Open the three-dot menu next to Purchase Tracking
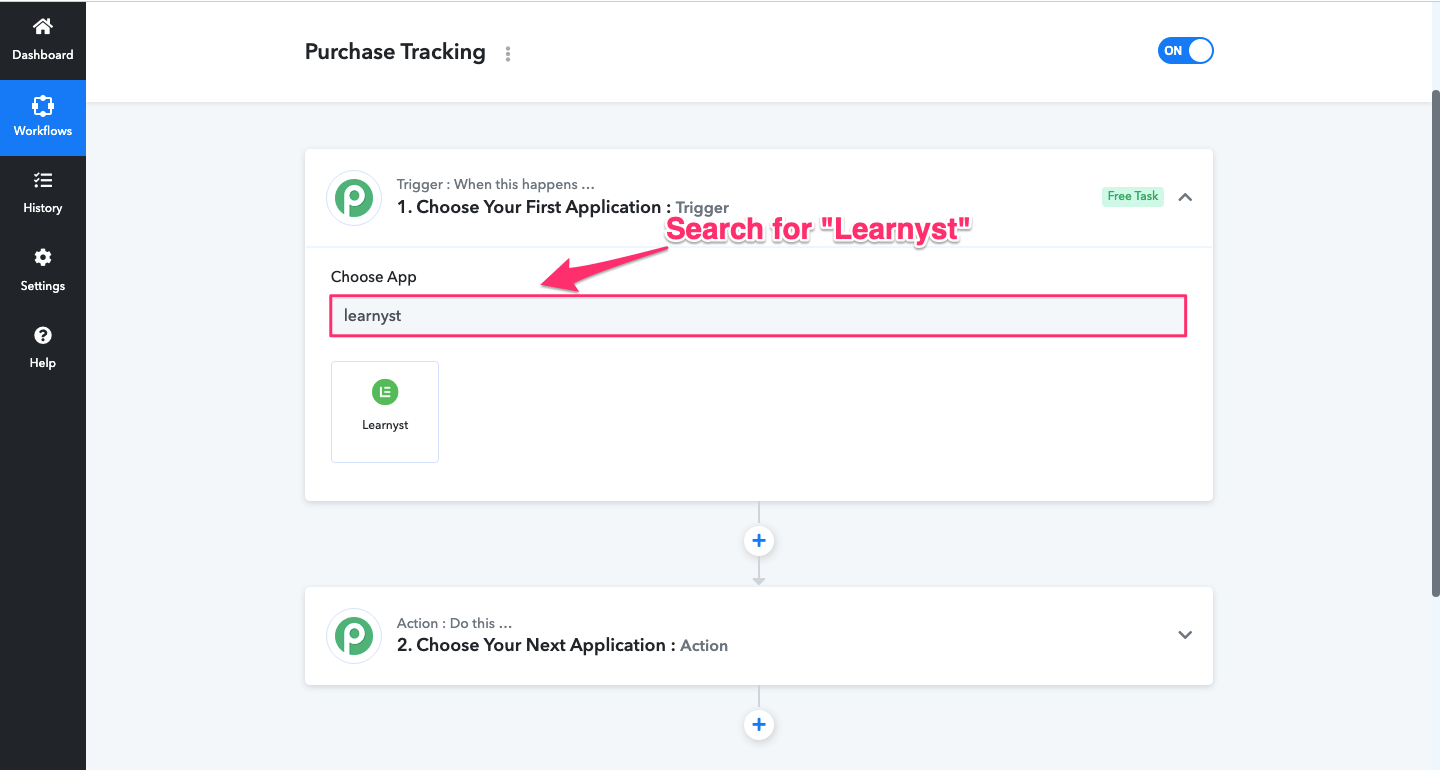This screenshot has height=770, width=1440. coord(508,54)
